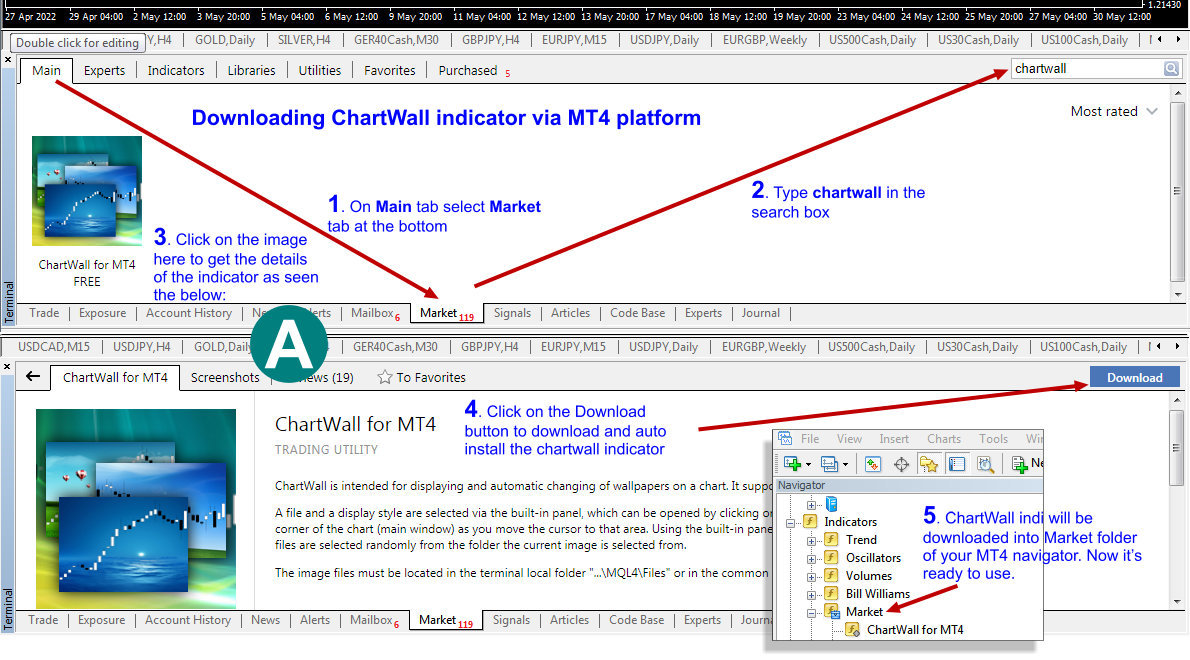Open the Screenshots tab
Viewport: 1190px width, 660px height.
(x=225, y=377)
